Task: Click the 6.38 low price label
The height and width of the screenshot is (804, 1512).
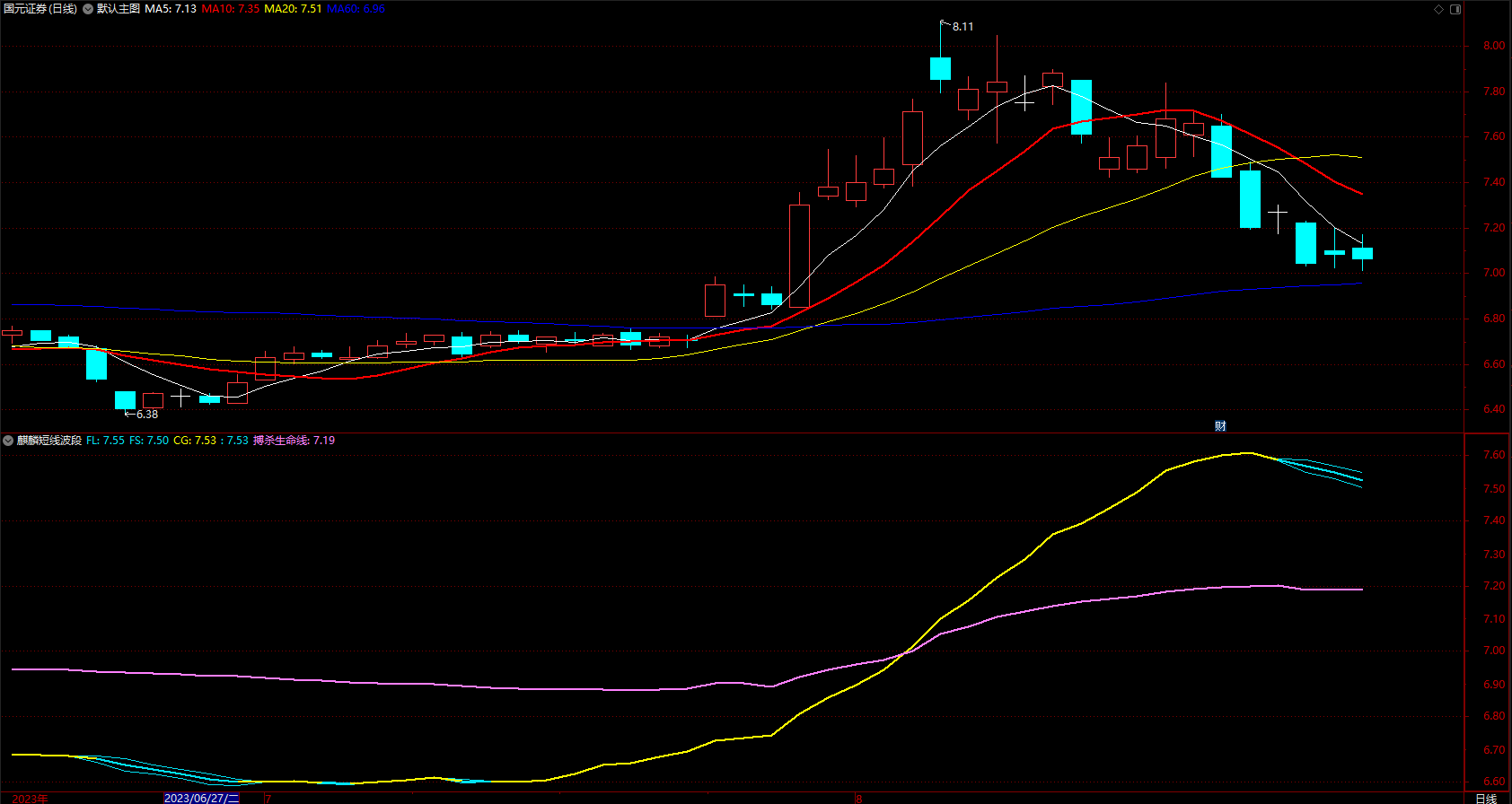Action: pos(147,415)
